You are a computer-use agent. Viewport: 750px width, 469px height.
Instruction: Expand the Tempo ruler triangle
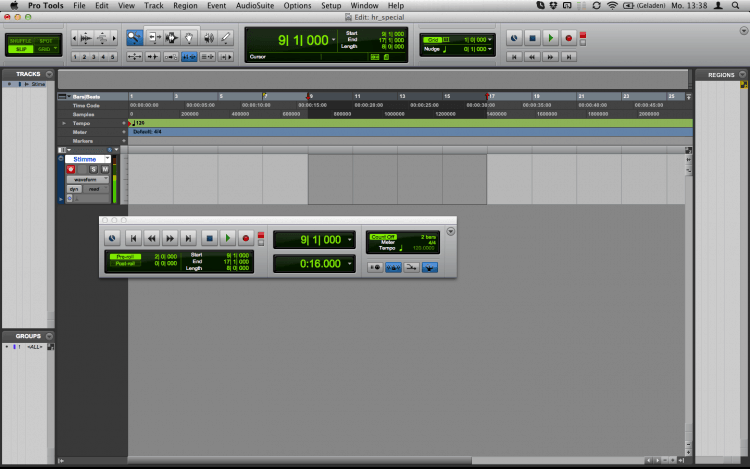pos(64,123)
